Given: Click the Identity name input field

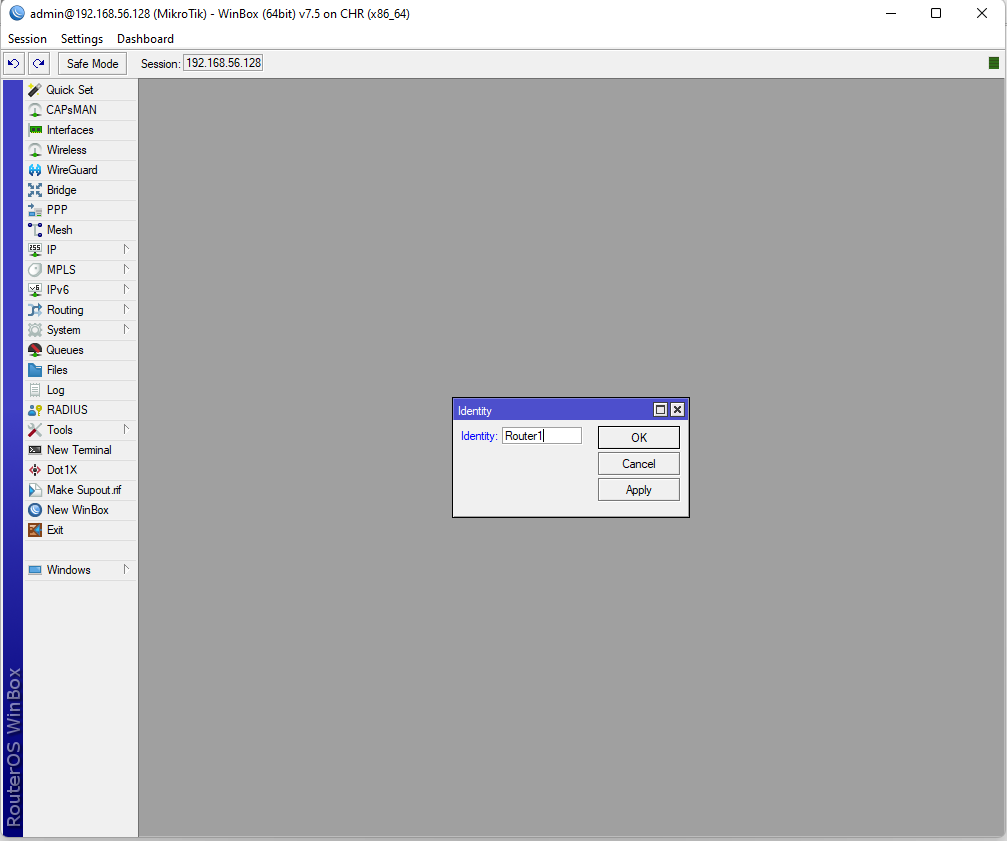Looking at the screenshot, I should [x=541, y=436].
